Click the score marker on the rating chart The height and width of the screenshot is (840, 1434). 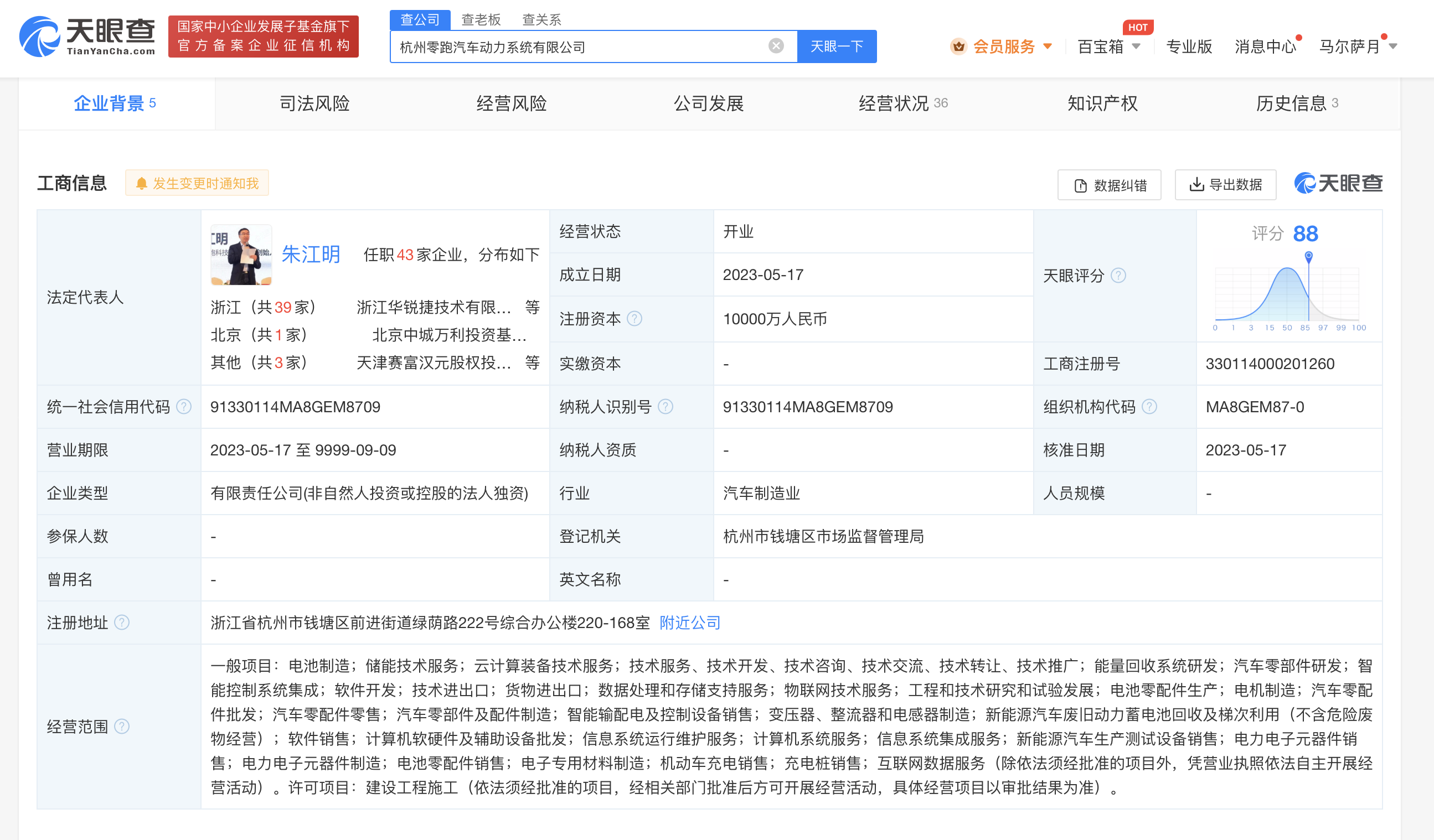coord(1309,257)
